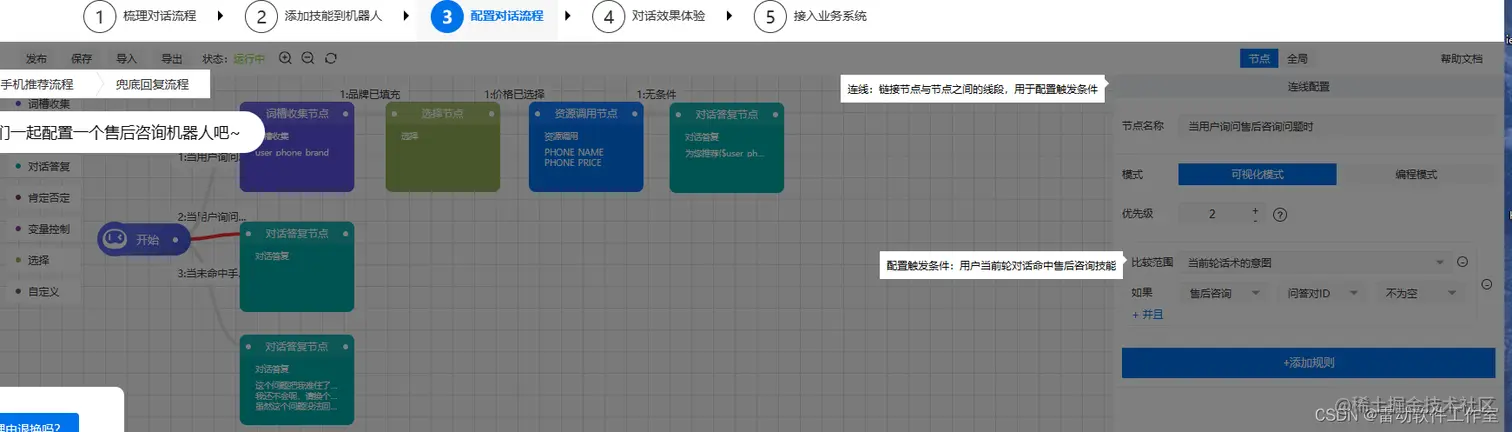Switch to 兜底回复流程 flow tab
1512x432 pixels.
point(152,85)
